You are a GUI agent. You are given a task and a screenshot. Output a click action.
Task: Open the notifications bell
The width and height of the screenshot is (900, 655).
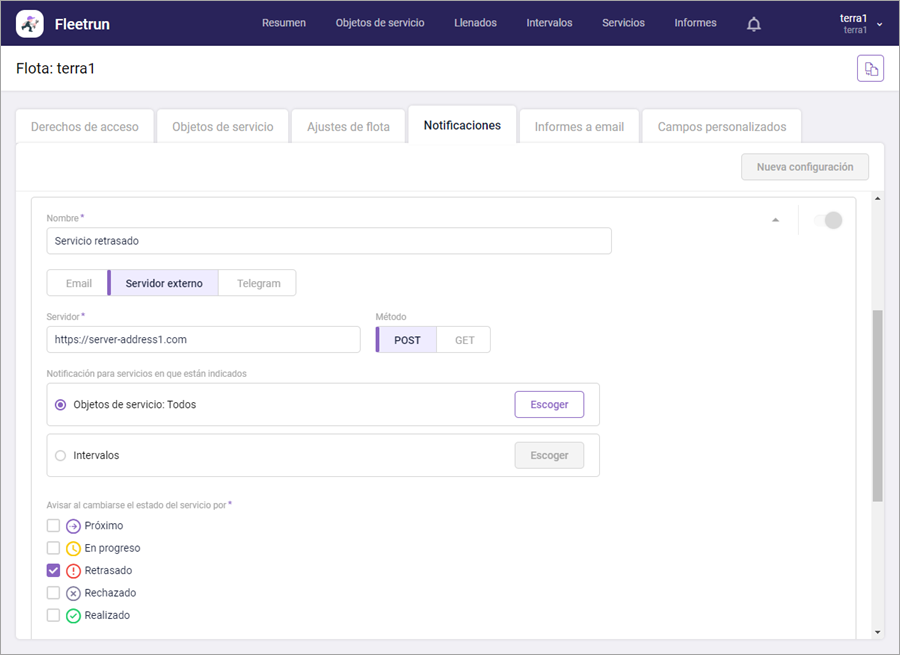[x=754, y=24]
